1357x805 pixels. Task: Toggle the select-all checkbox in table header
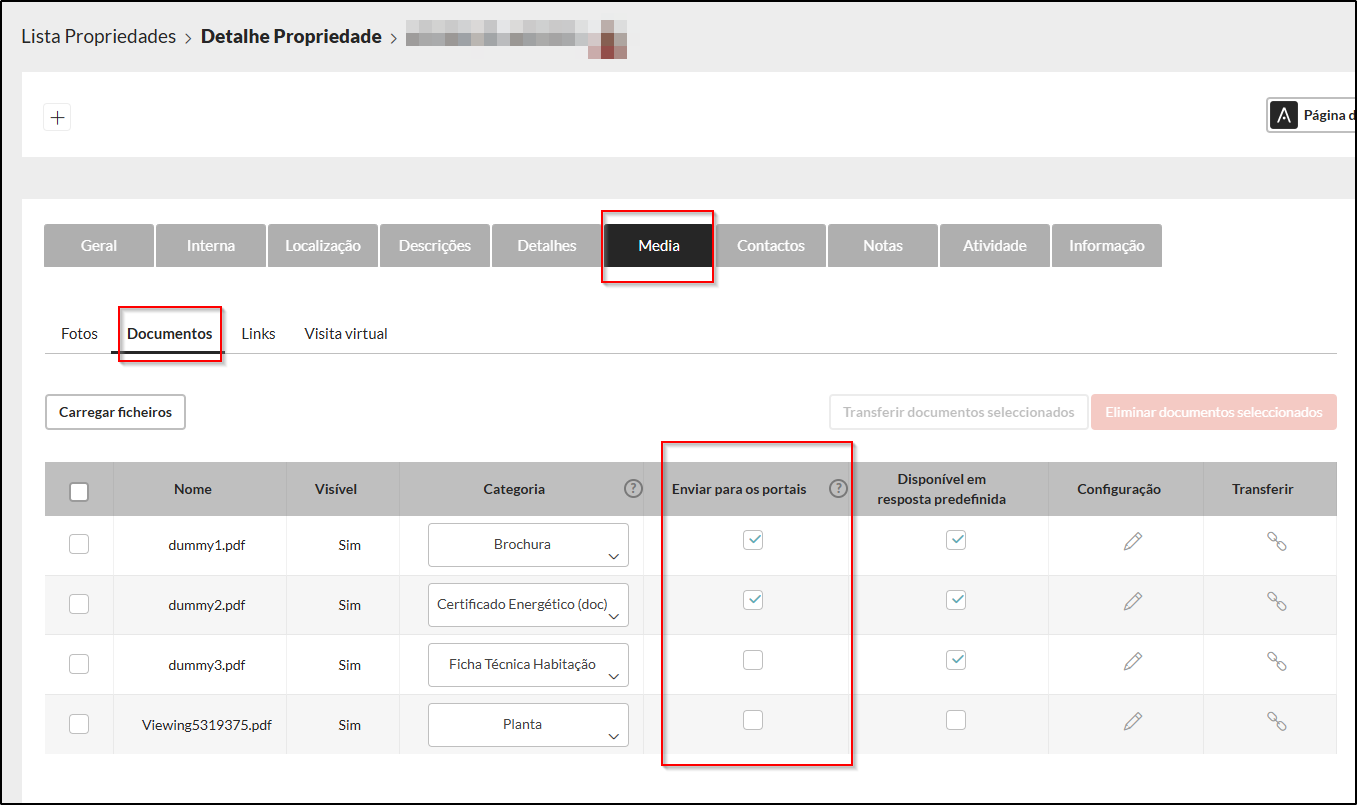coord(79,491)
